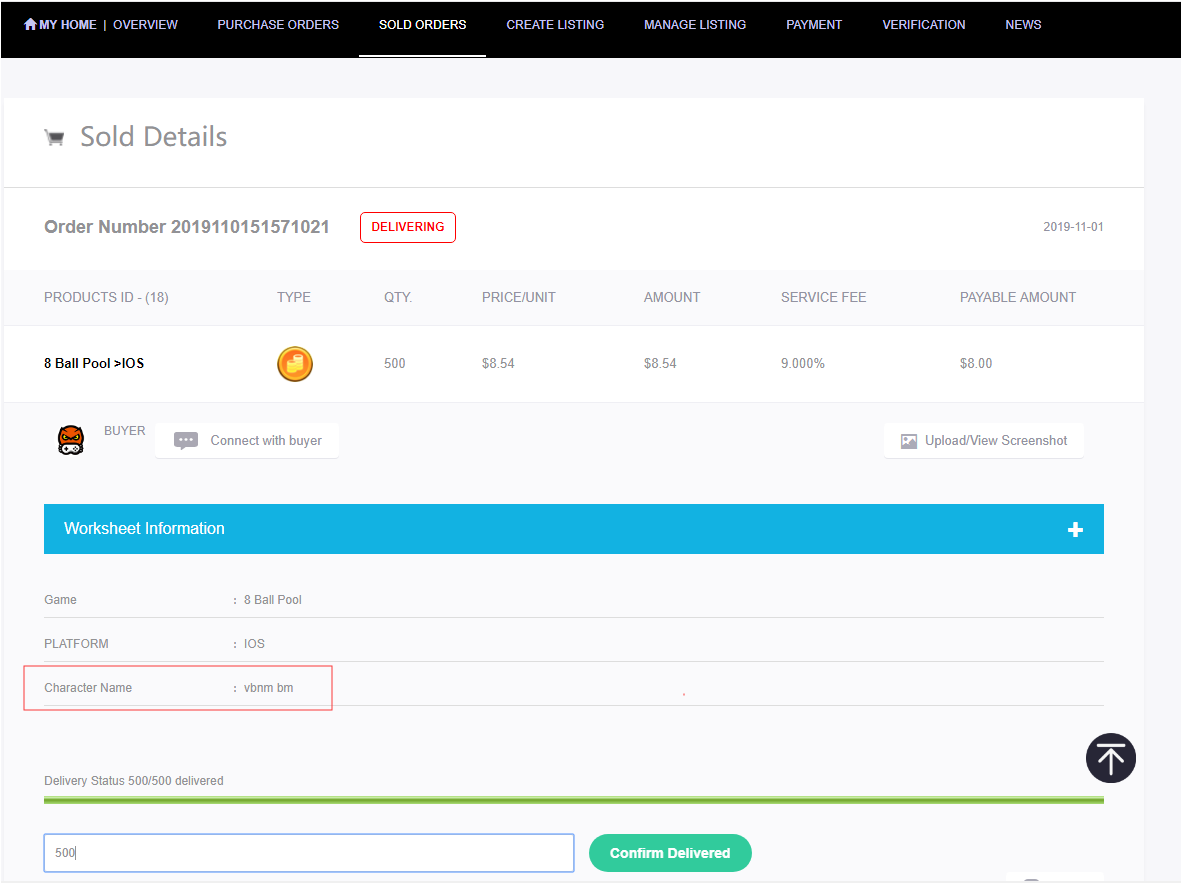
Task: Click the PLATFORM value IOS
Action: pos(255,644)
